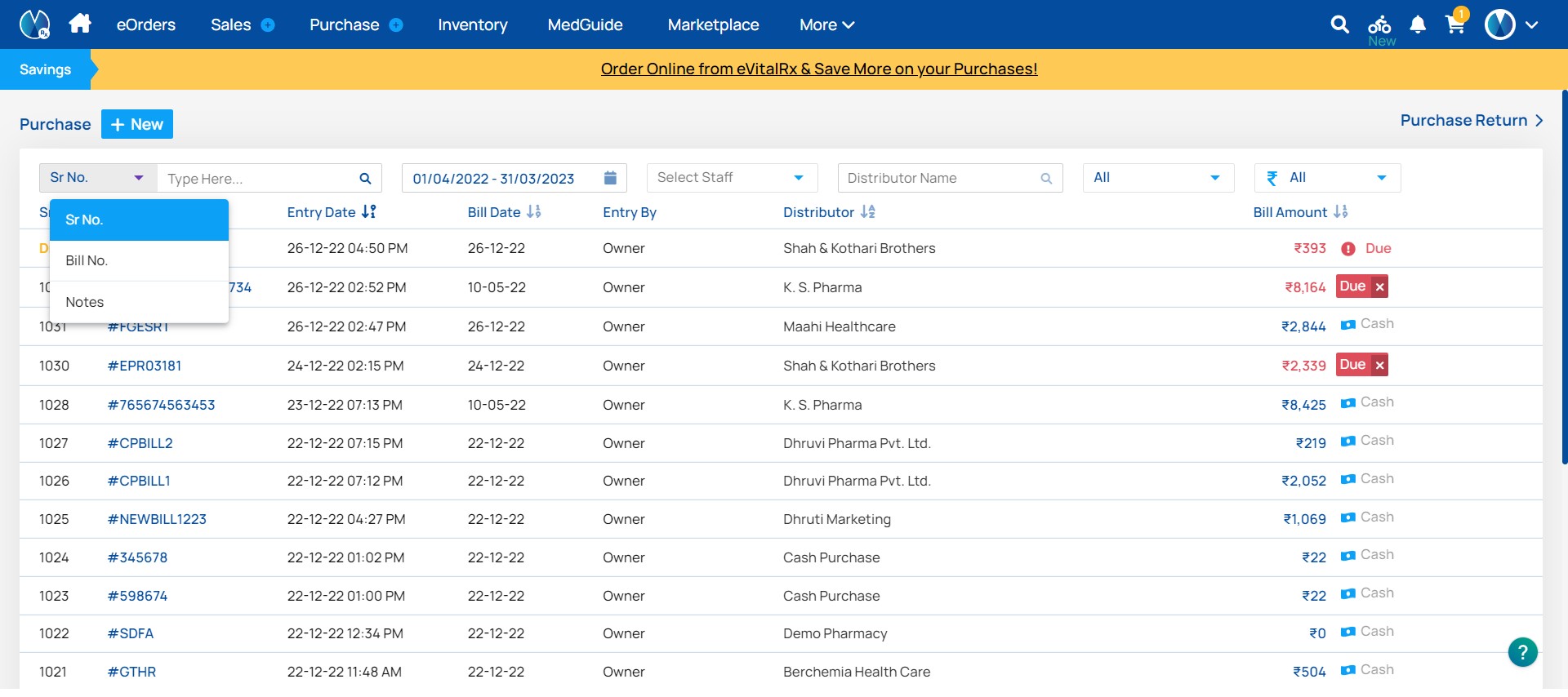
Task: Click the Cash icon for ₹8,425 bill
Action: click(x=1348, y=403)
